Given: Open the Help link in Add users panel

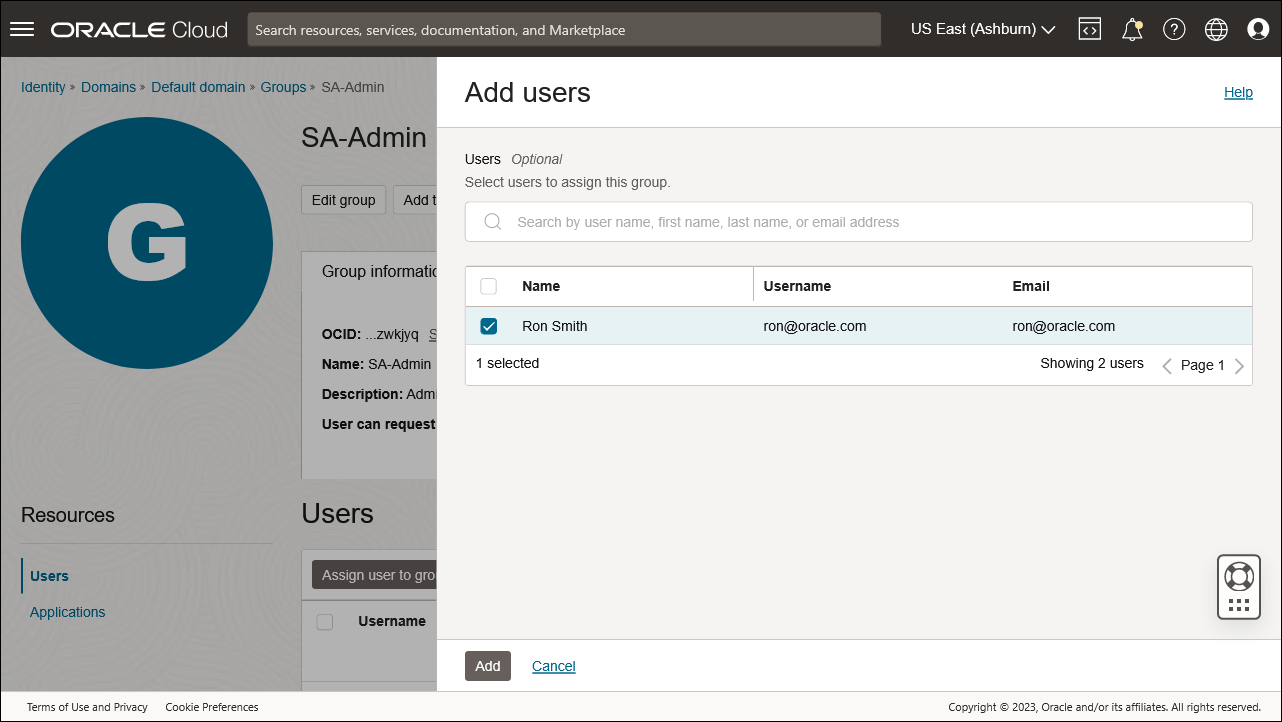Looking at the screenshot, I should (1238, 92).
